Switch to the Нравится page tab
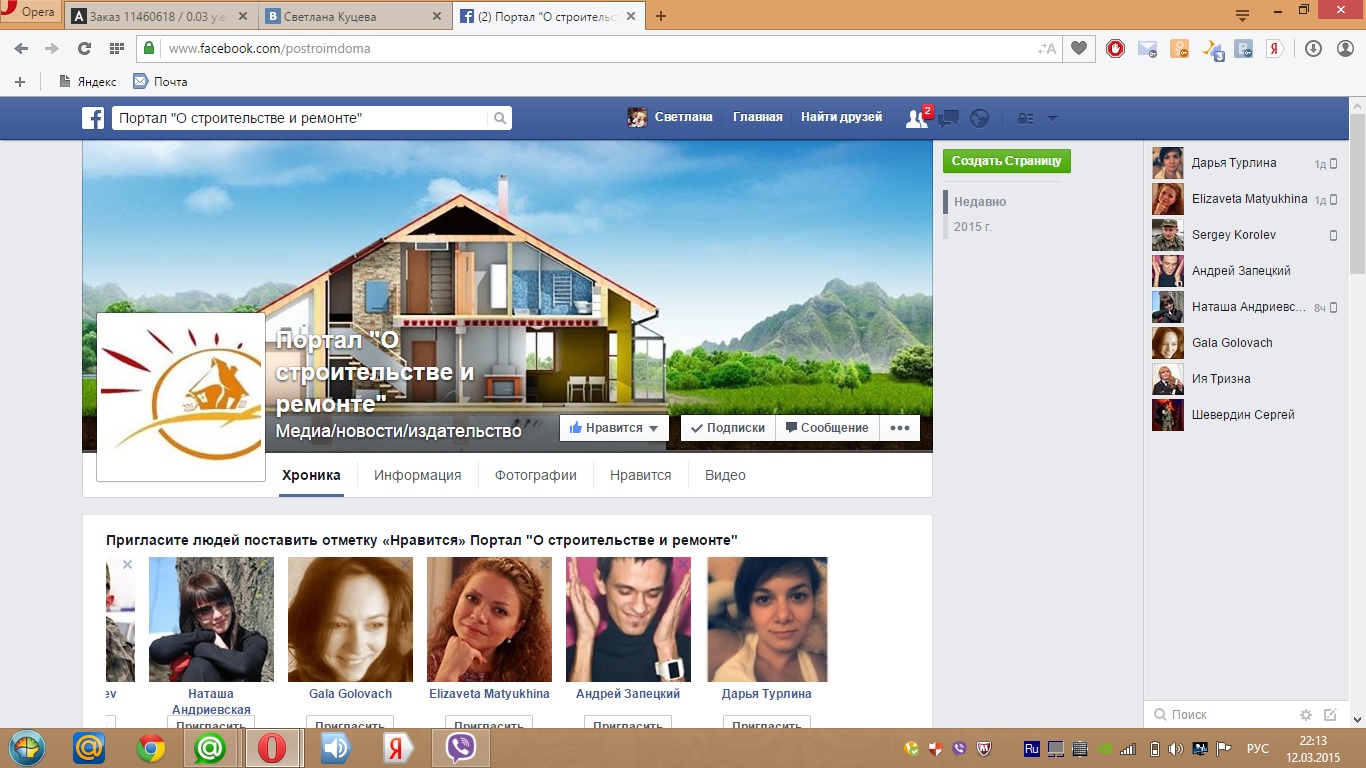Screen dimensions: 1366x768 tap(641, 475)
